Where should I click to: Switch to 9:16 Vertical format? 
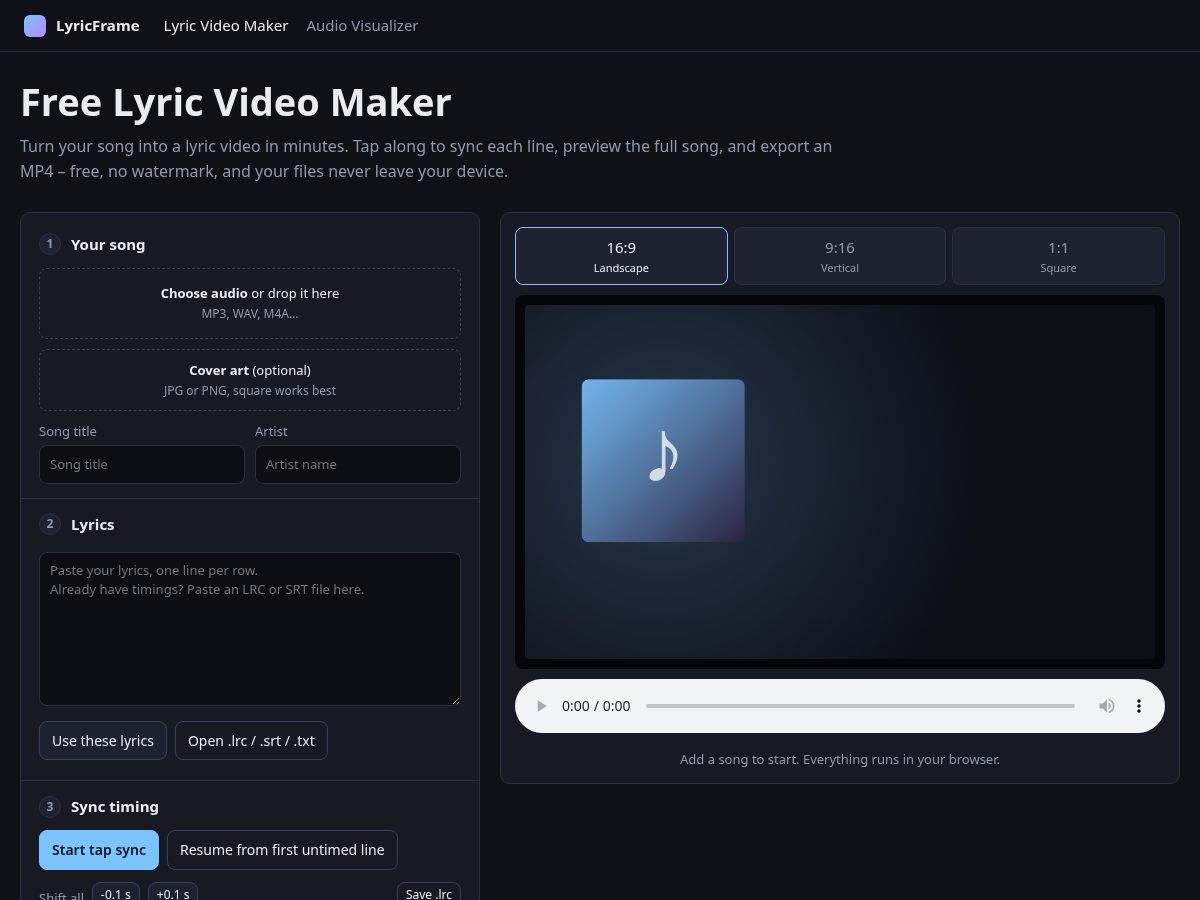click(840, 256)
